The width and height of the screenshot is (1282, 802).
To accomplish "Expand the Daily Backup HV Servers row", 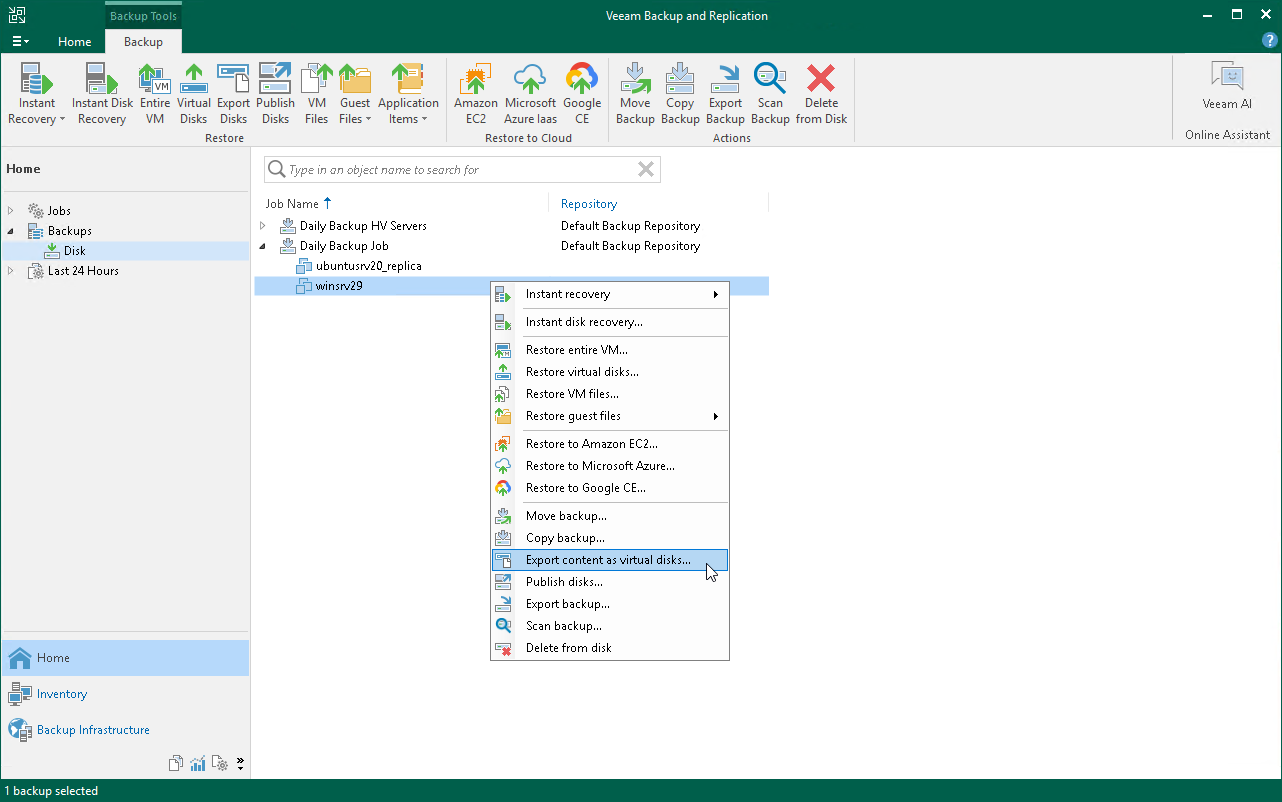I will coord(263,226).
